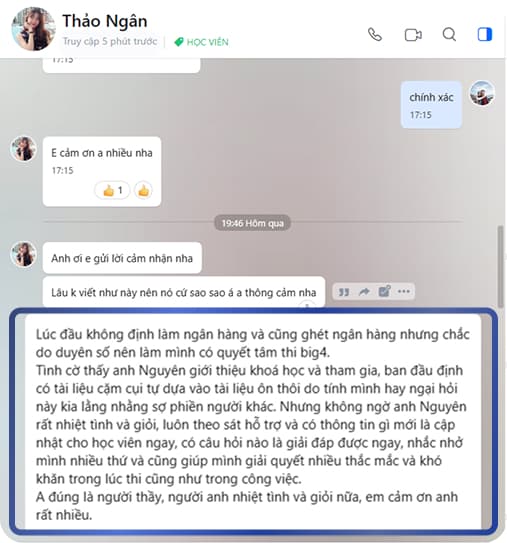Click the chat scrollbar thumb
Image resolution: width=507 pixels, height=543 pixels.
coord(500,267)
